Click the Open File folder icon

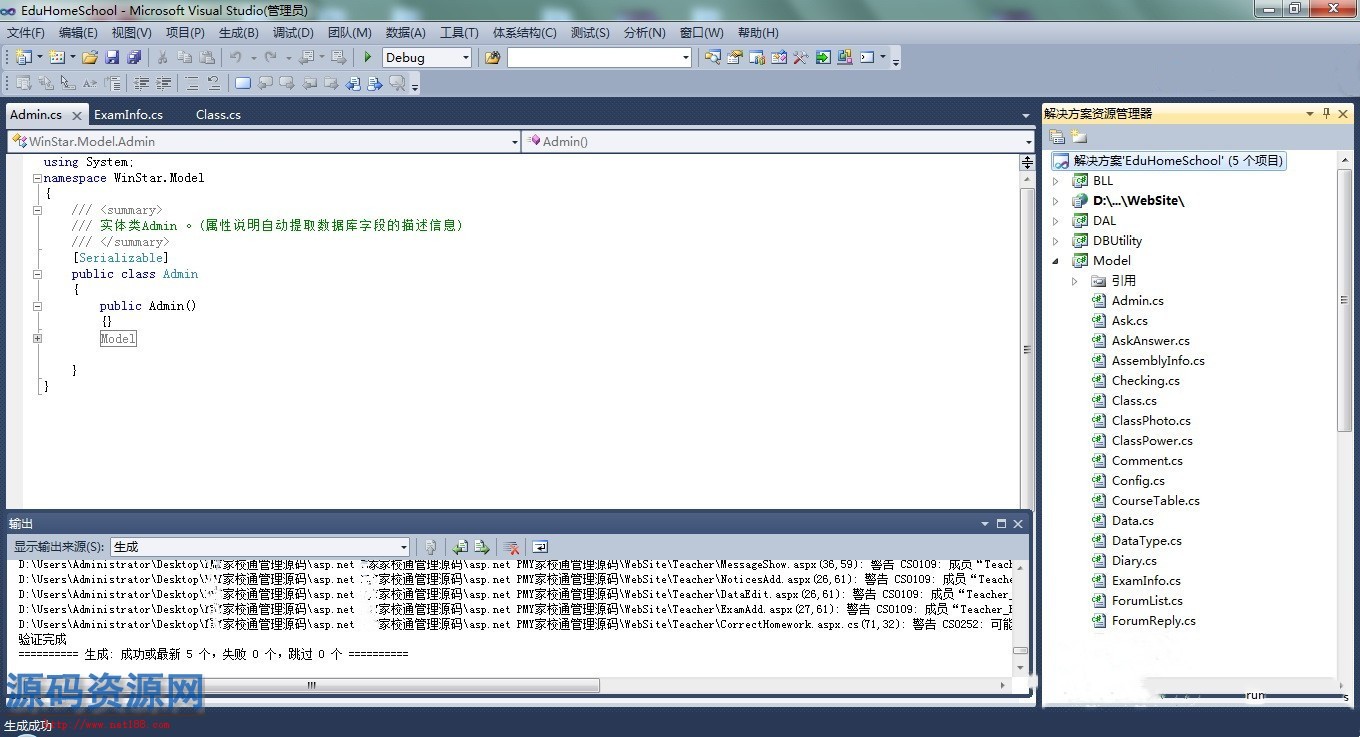90,57
